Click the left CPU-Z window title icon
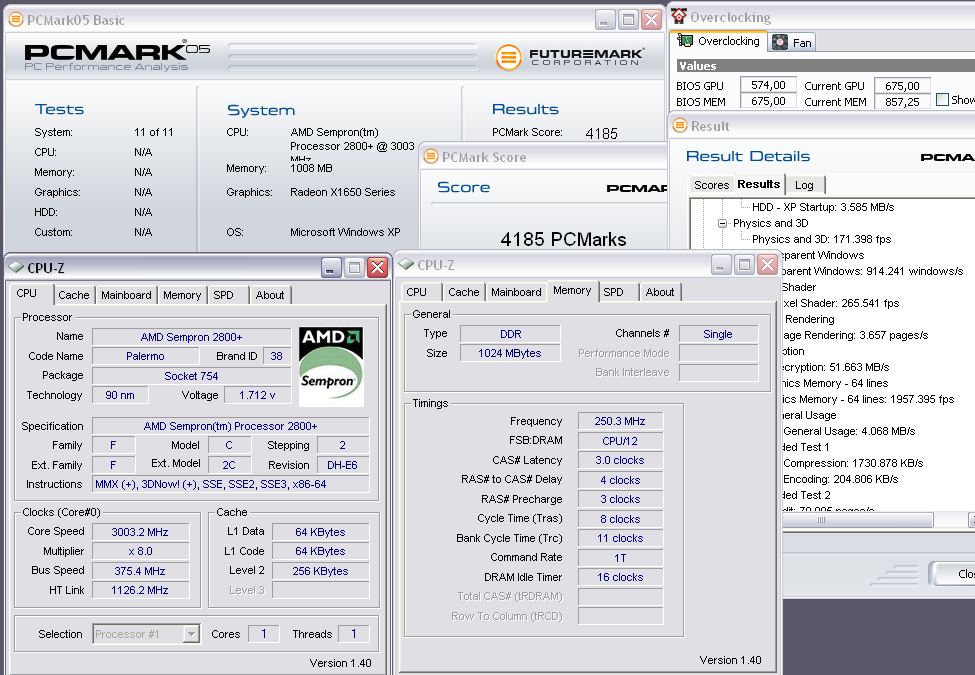The width and height of the screenshot is (975, 675). 16,267
